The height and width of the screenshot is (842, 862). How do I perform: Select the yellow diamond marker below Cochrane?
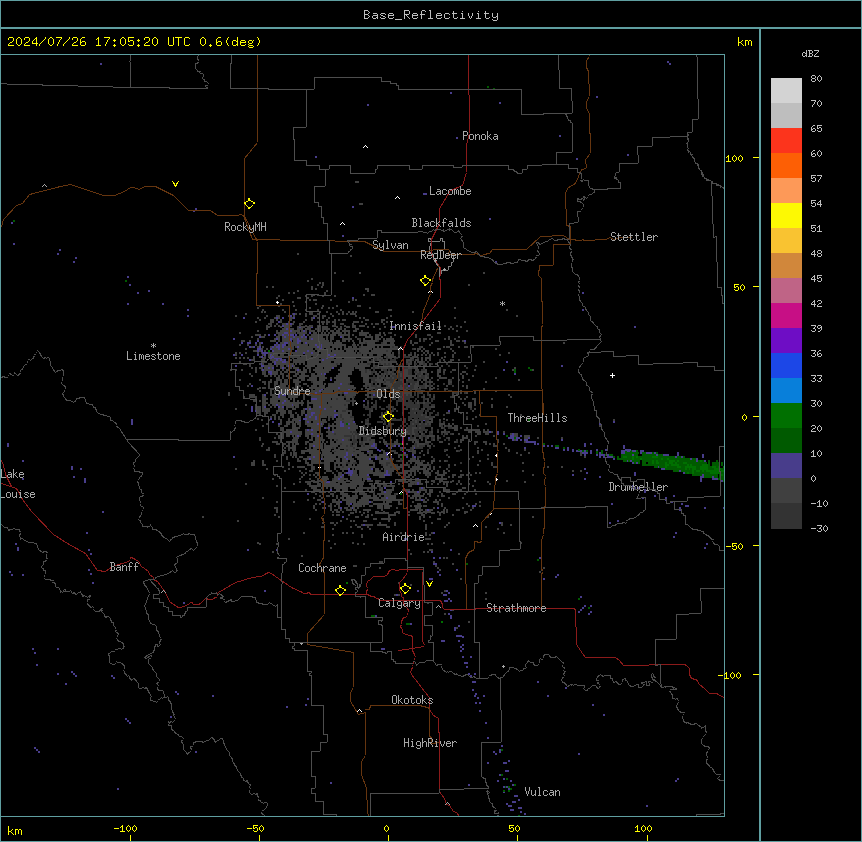[x=340, y=590]
